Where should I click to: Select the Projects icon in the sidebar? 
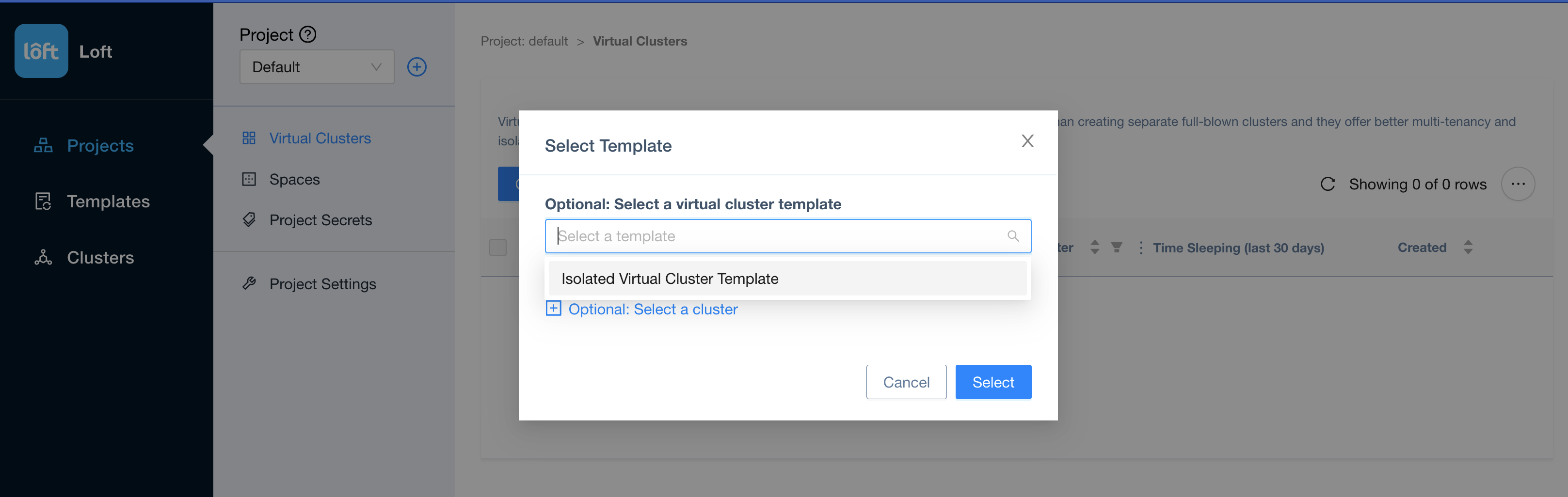(43, 145)
